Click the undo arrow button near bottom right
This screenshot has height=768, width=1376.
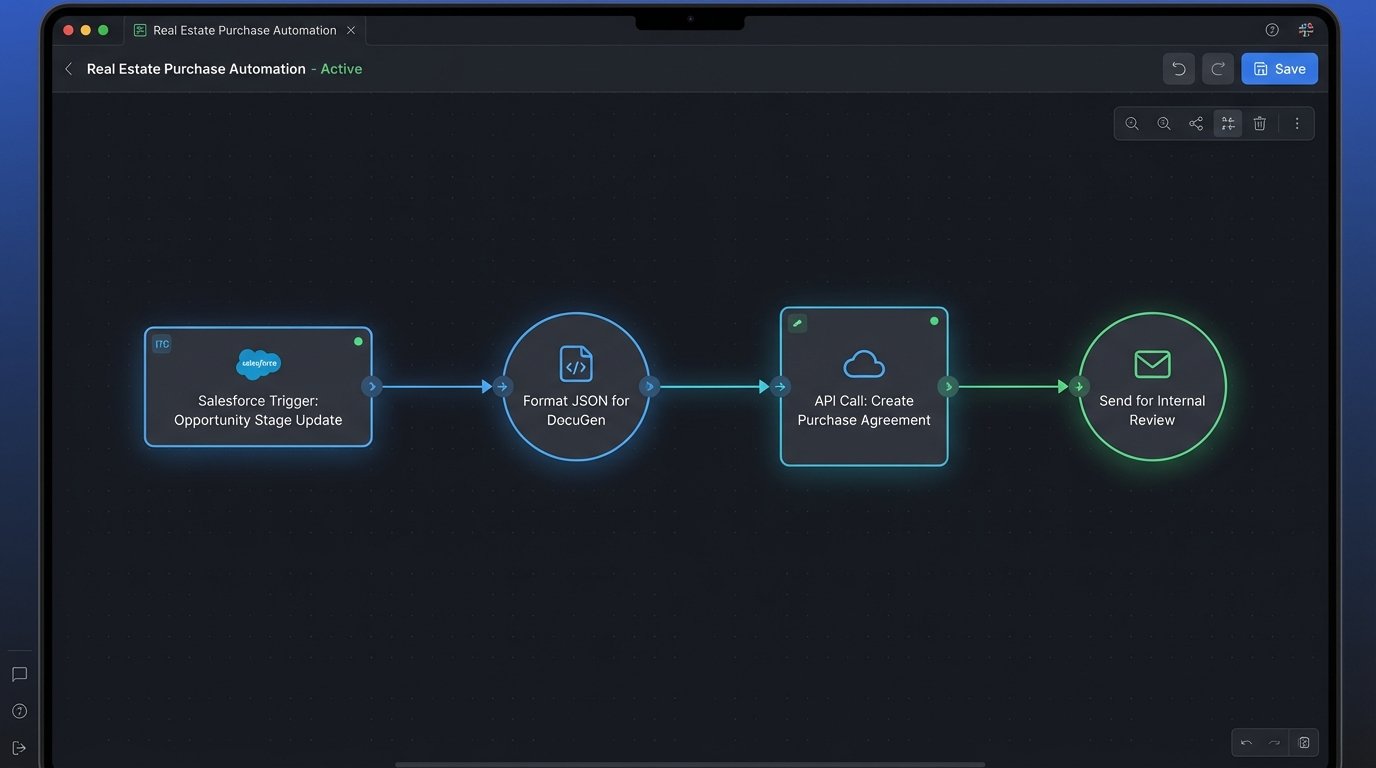tap(1246, 742)
